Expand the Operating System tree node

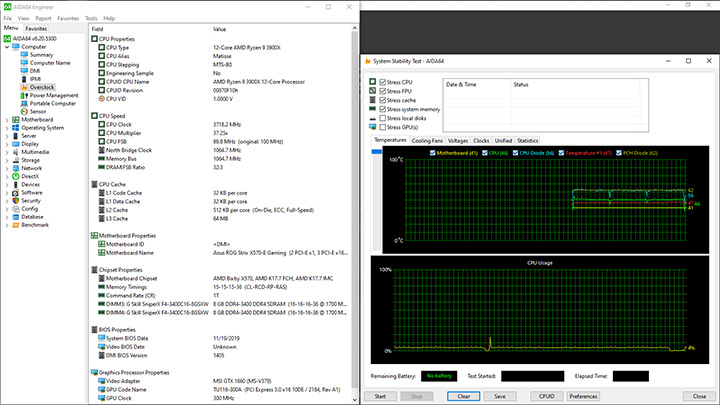click(6, 128)
